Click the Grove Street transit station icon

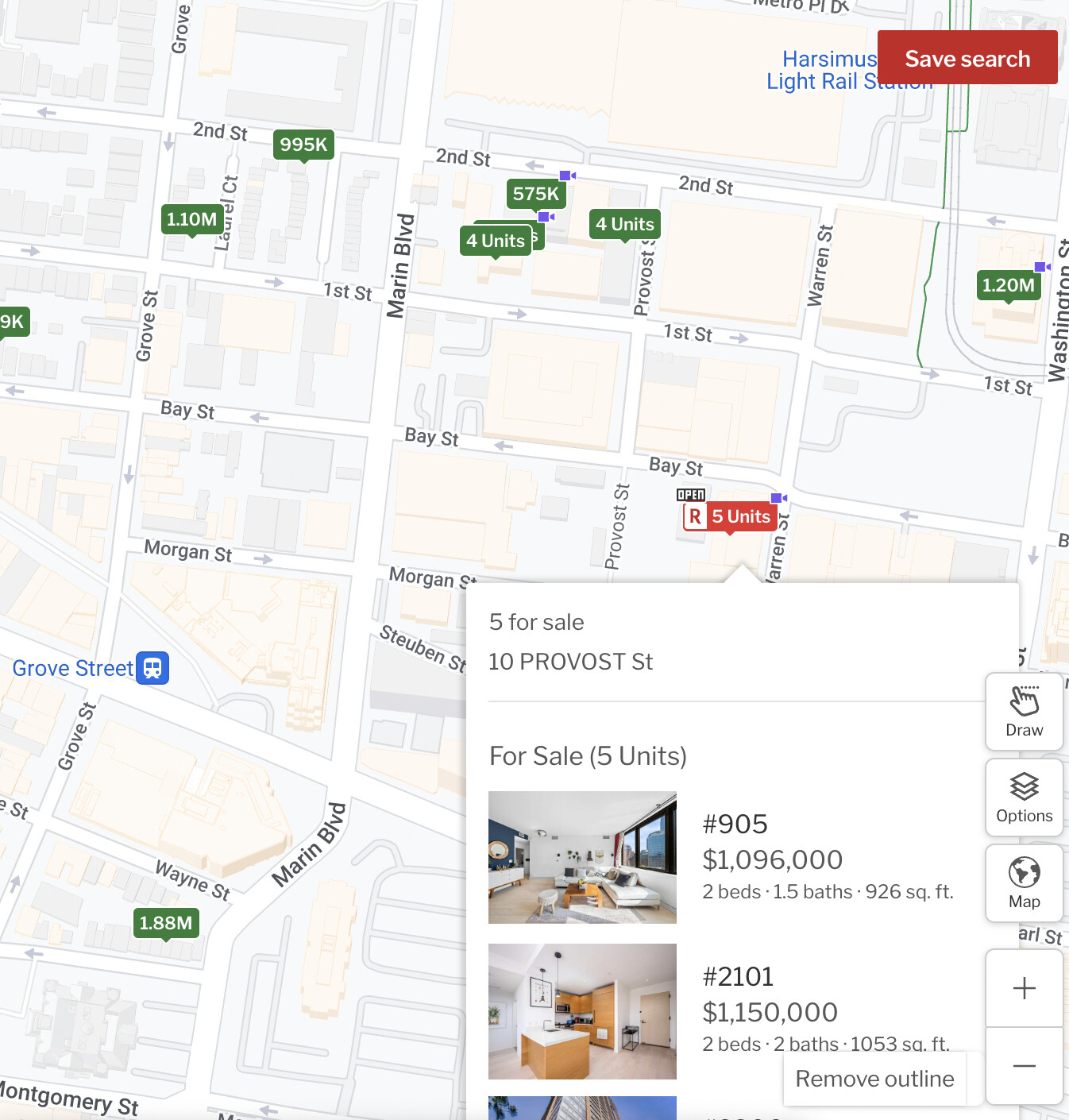click(x=152, y=668)
